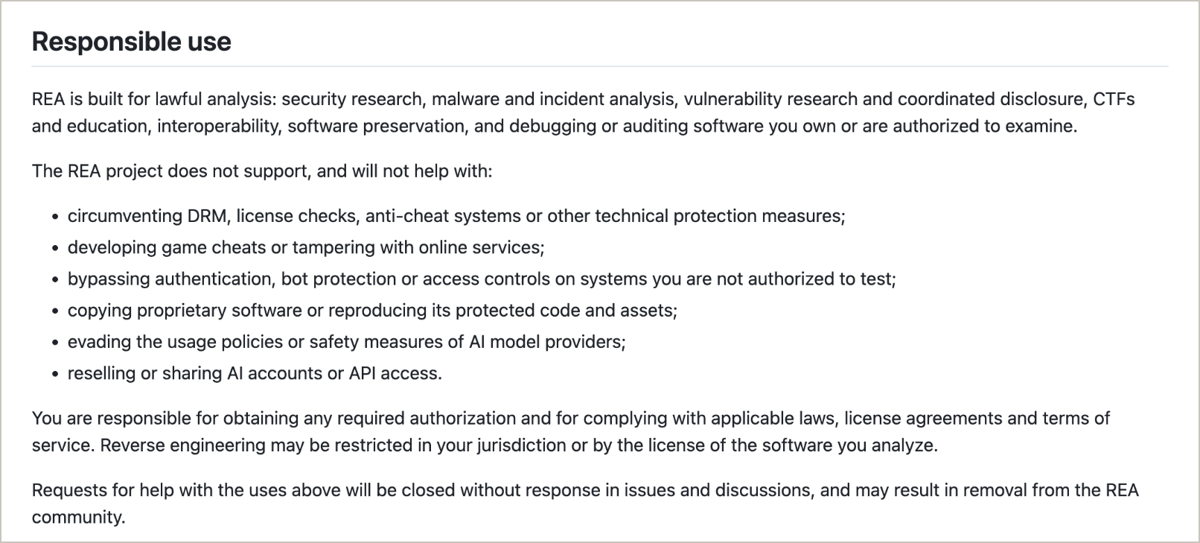Click the "Responsible use" heading
This screenshot has width=1200, height=543.
click(131, 42)
